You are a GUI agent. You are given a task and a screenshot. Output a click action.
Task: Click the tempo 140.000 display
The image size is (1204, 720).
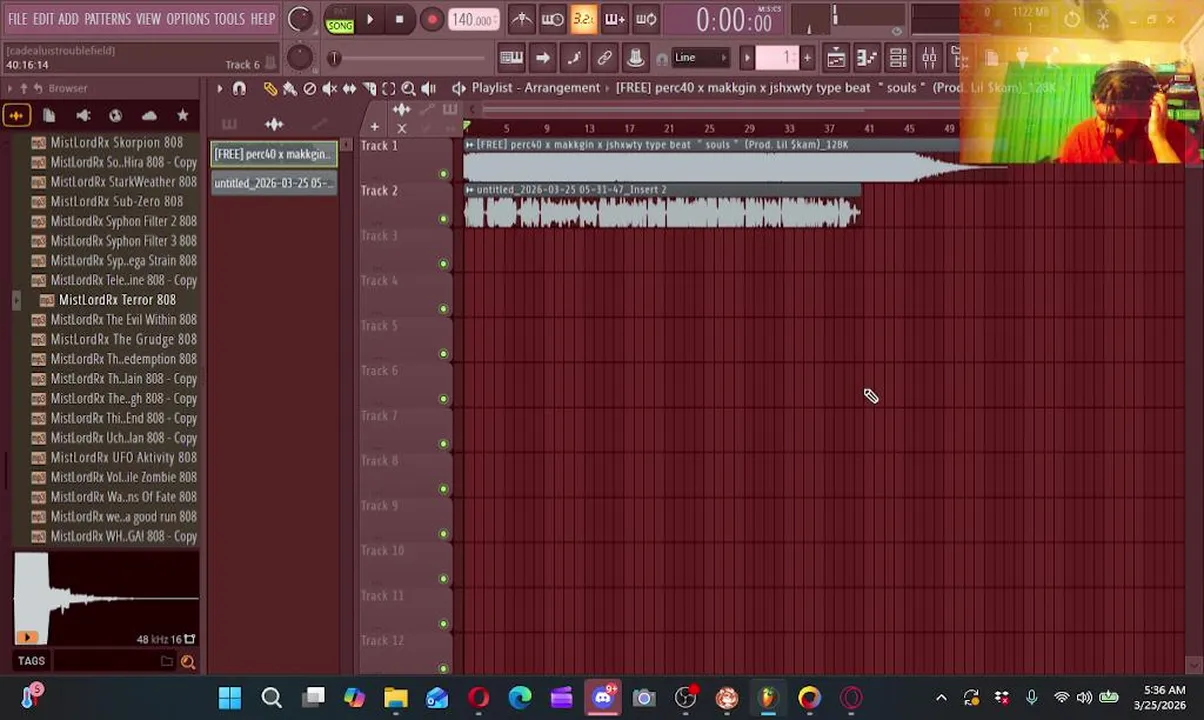(x=473, y=19)
